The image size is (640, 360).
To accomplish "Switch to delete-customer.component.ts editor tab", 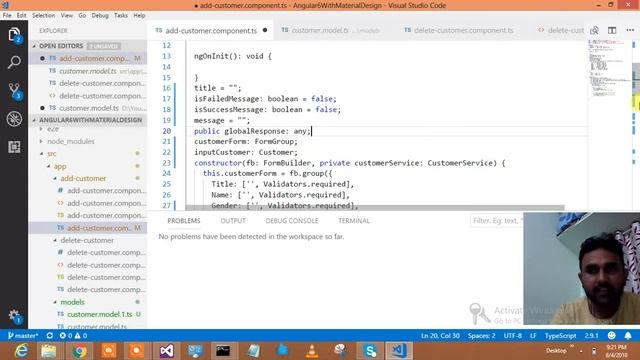I will tap(459, 30).
